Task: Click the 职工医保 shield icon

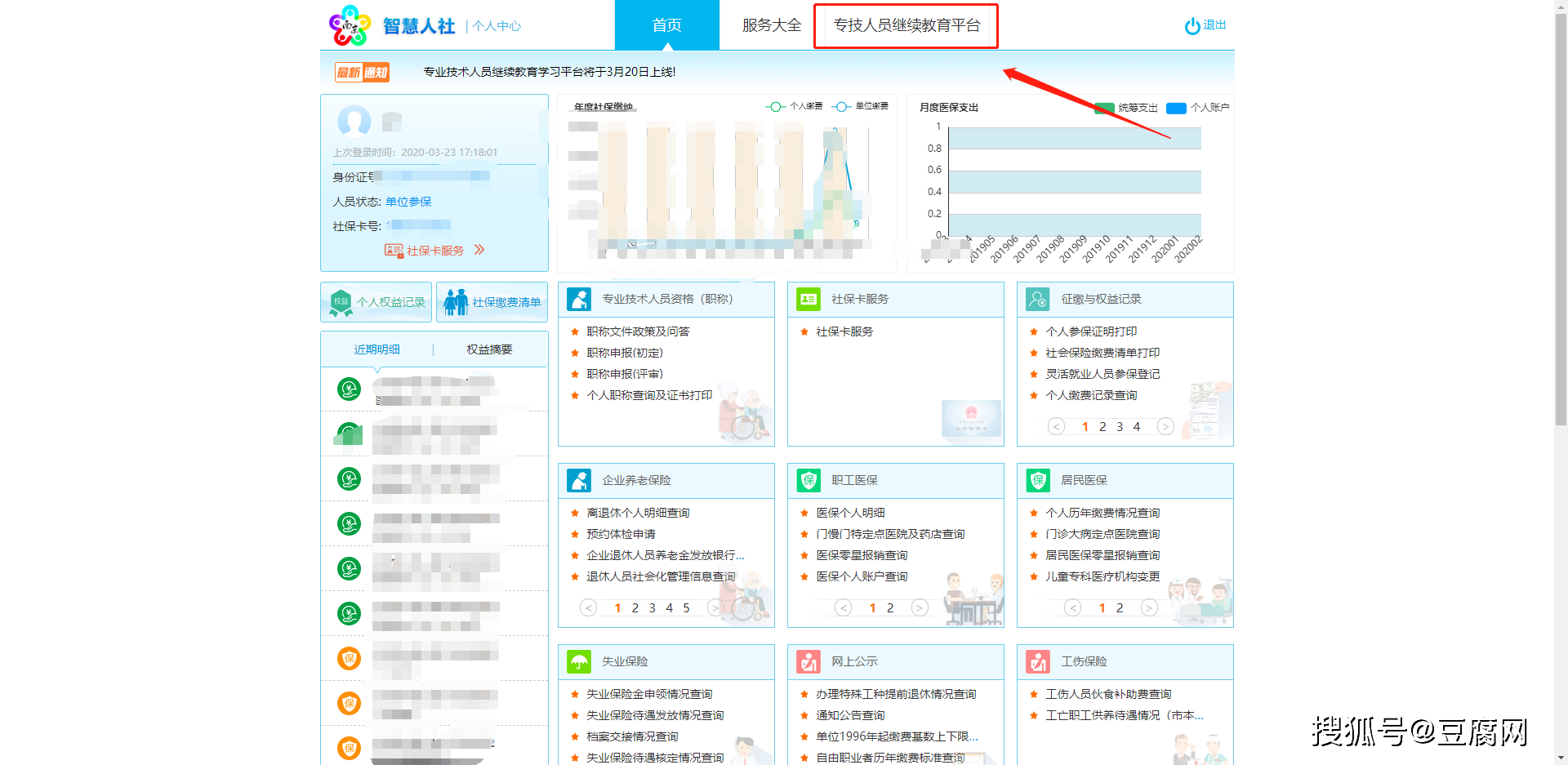Action: (808, 480)
